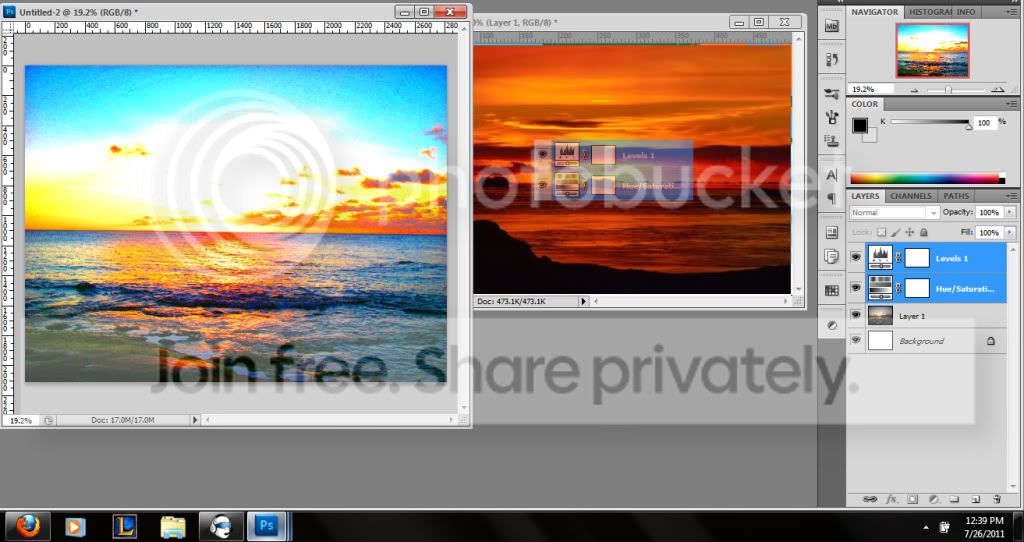The width and height of the screenshot is (1024, 542).
Task: Pick a color from the color ramp
Action: pos(927,178)
